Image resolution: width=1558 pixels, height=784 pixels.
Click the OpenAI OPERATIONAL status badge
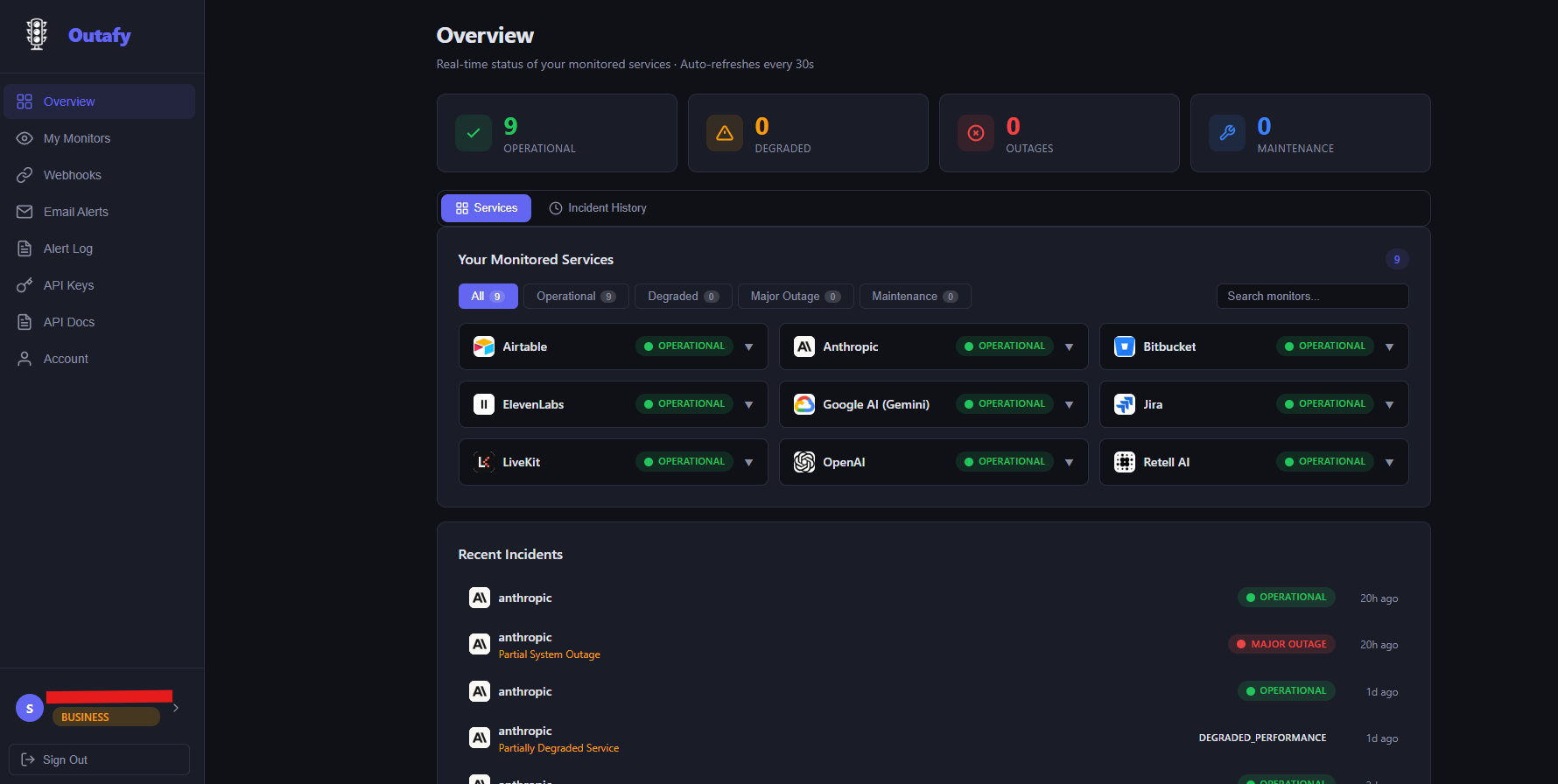click(1005, 462)
